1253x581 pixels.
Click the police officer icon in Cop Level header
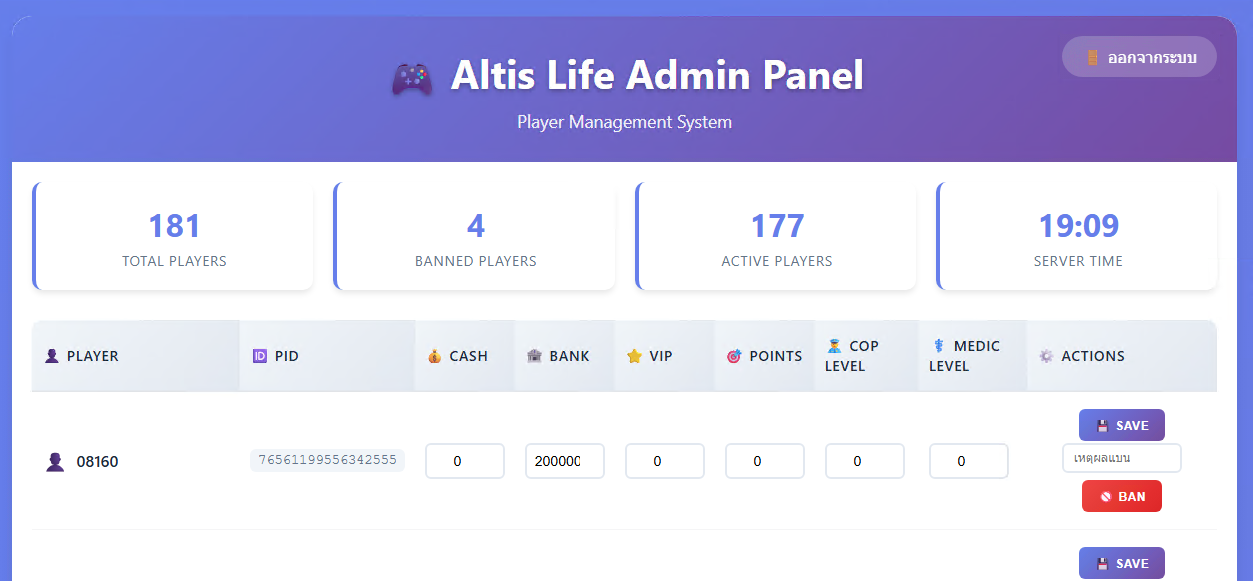click(834, 346)
